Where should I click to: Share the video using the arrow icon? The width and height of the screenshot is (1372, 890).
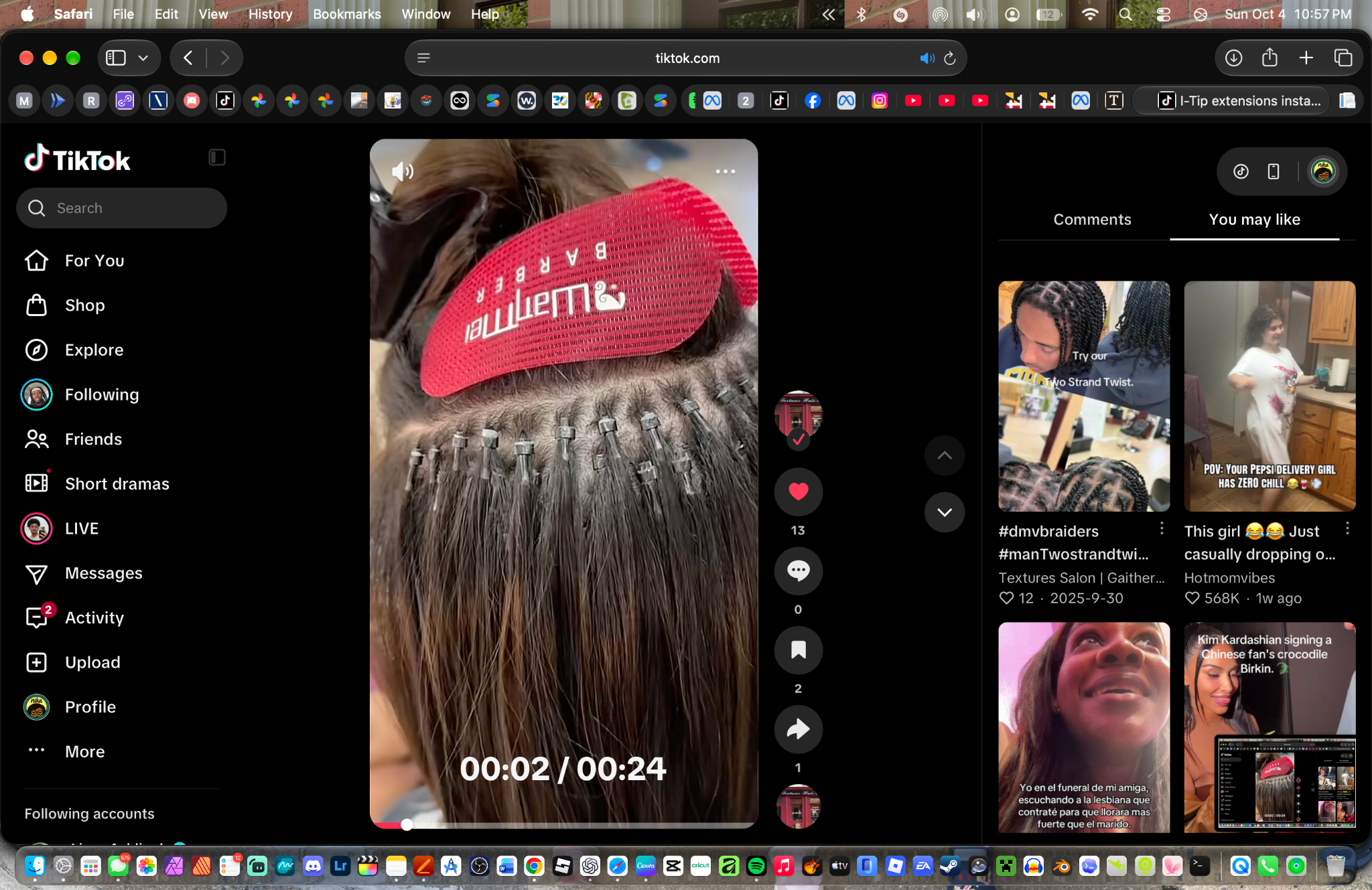point(798,729)
